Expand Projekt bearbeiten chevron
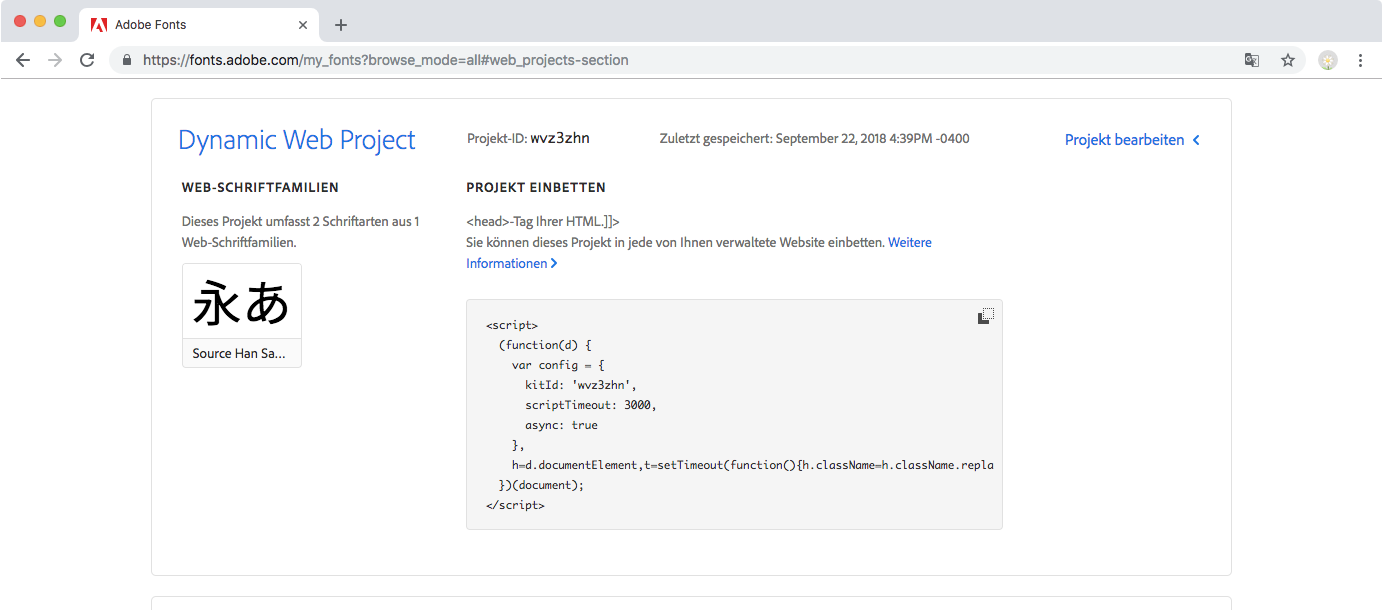1382x611 pixels. (1196, 140)
